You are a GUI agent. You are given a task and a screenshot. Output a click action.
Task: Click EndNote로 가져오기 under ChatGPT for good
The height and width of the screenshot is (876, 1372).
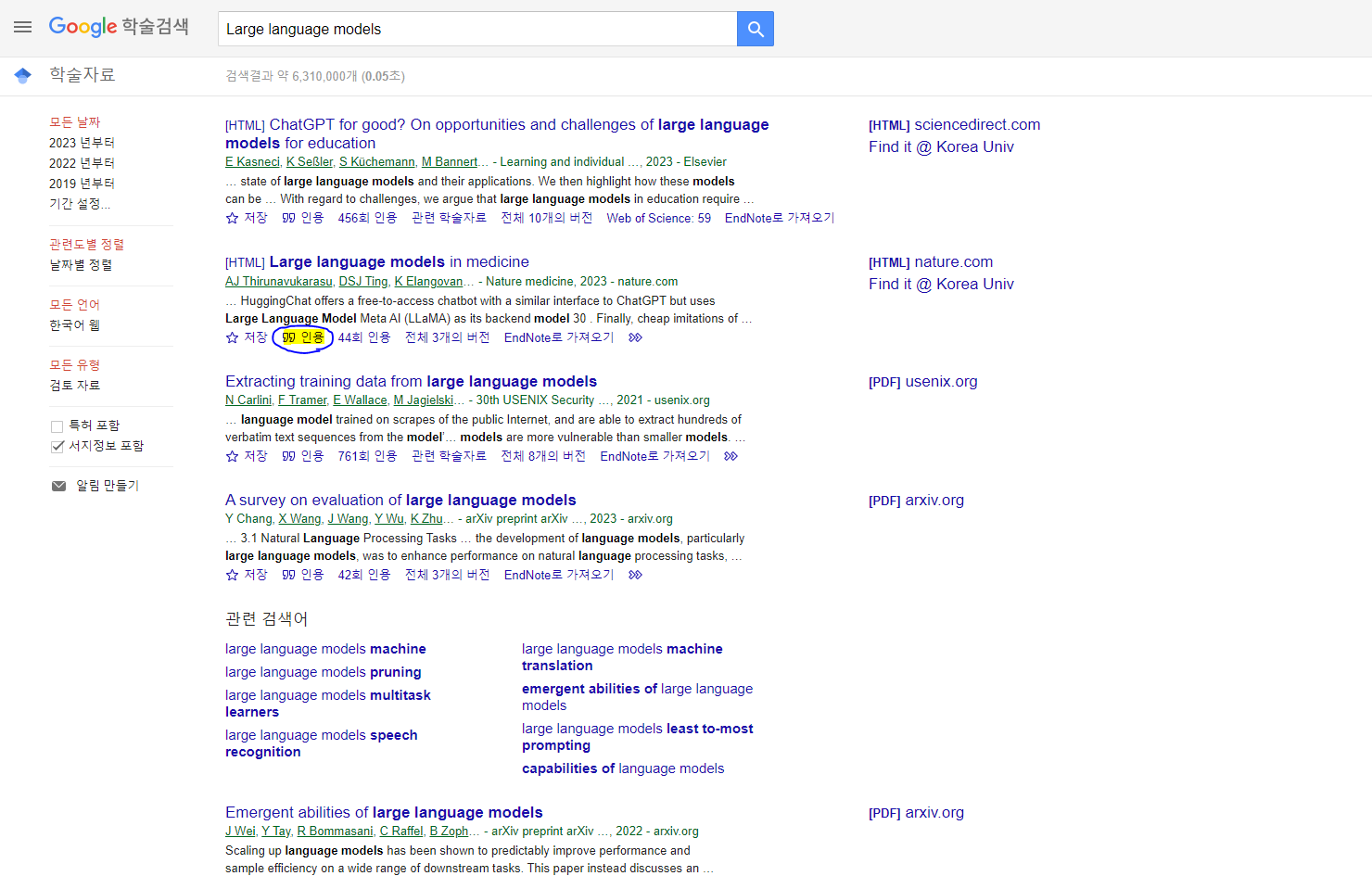[780, 218]
